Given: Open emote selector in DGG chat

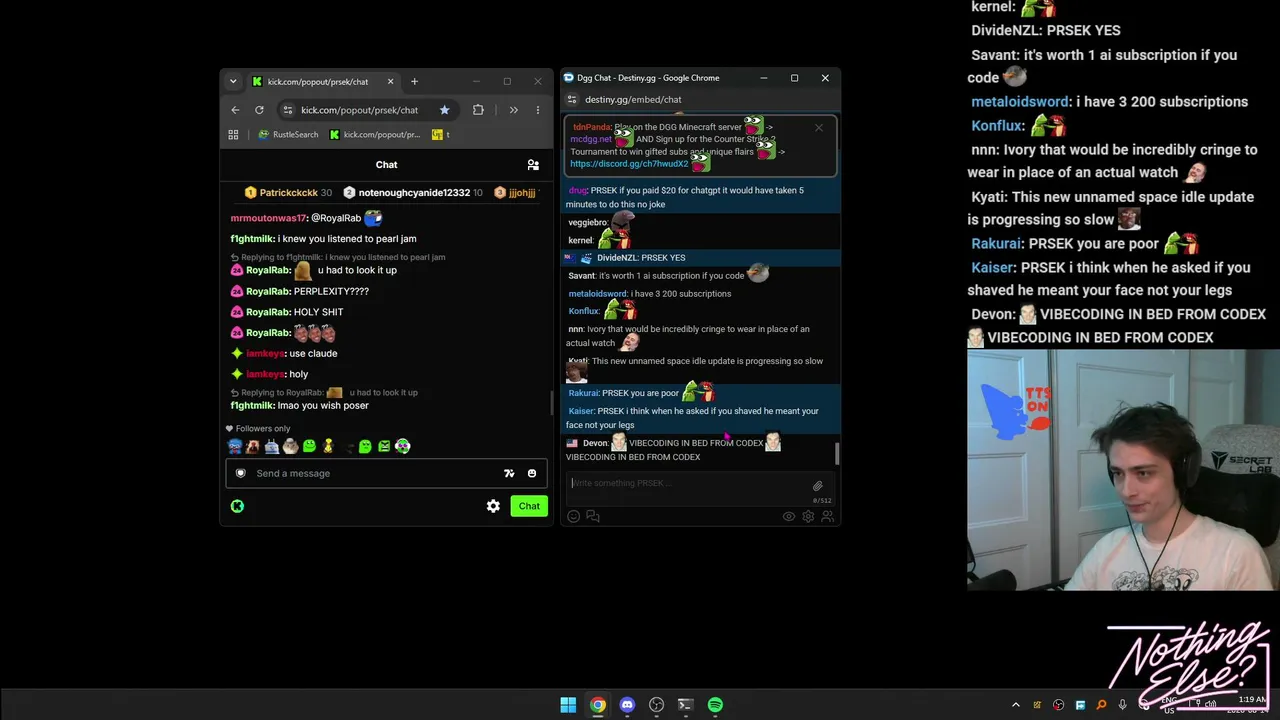Looking at the screenshot, I should 574,516.
